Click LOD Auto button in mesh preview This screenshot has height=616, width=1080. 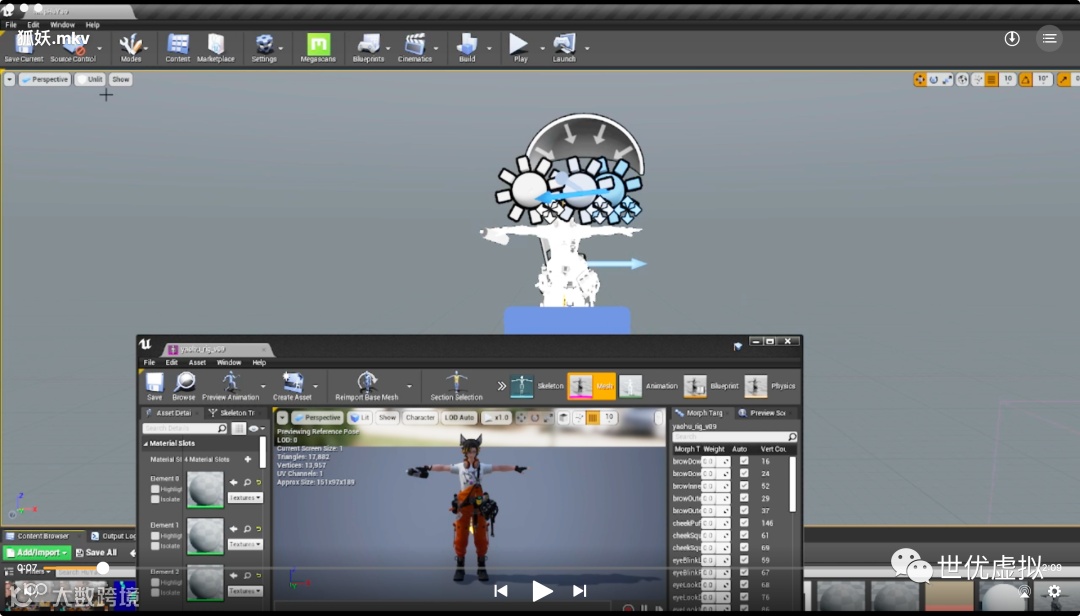[459, 418]
